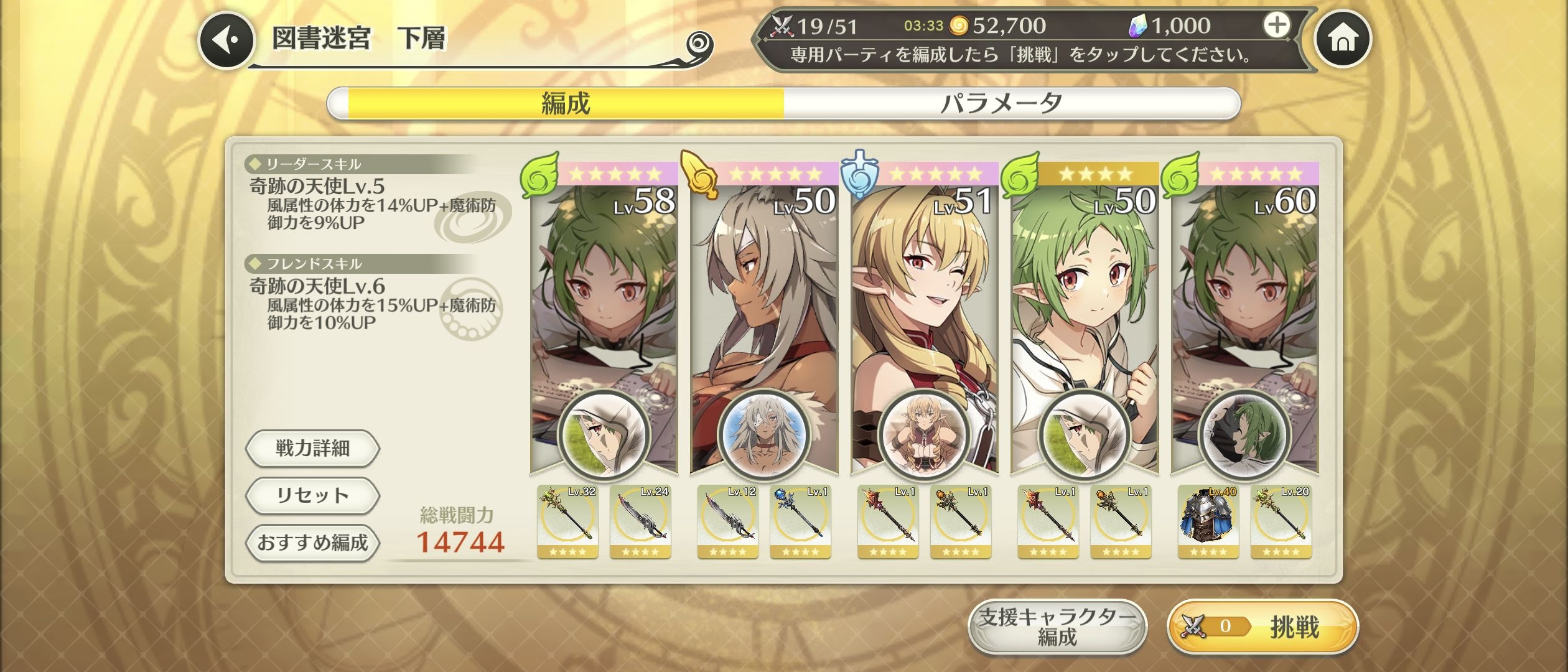The width and height of the screenshot is (1568, 672).
Task: Tap the blonde elf's circular support portrait
Action: (925, 434)
